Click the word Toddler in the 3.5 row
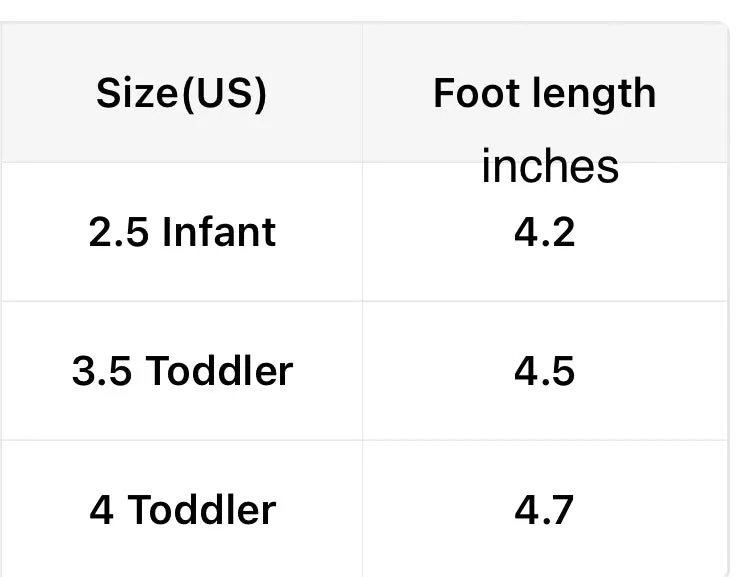The height and width of the screenshot is (577, 740). coord(219,371)
